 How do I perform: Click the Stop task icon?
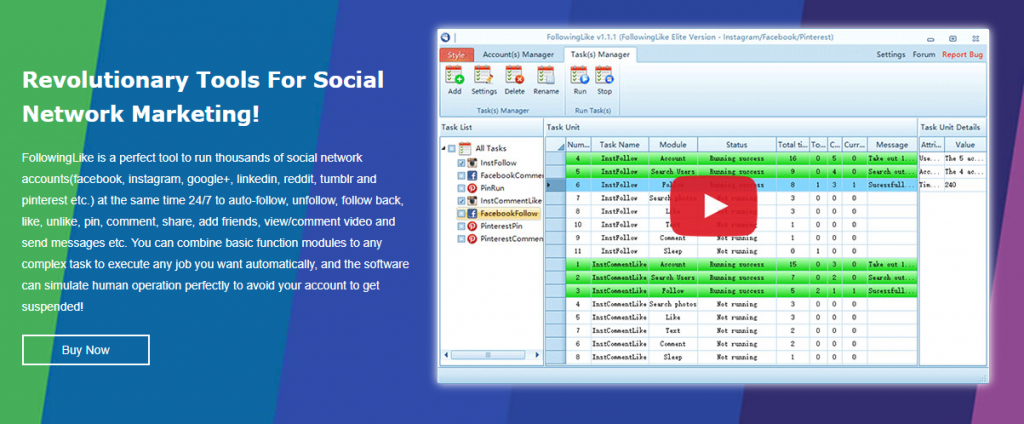[x=605, y=75]
